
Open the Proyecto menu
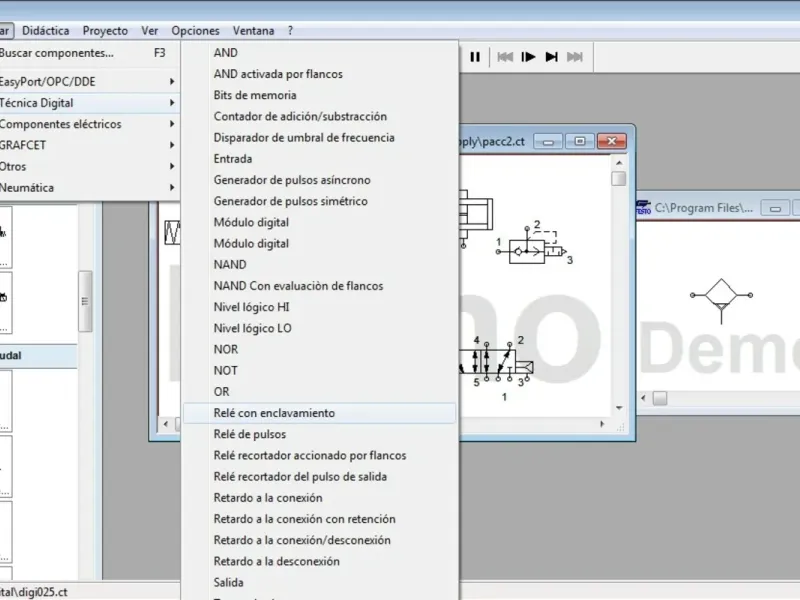105,31
